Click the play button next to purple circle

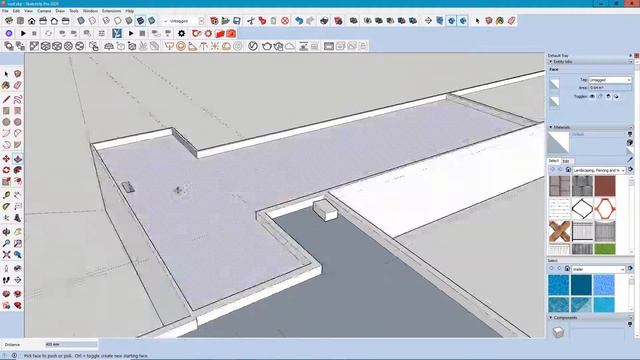(x=23, y=33)
